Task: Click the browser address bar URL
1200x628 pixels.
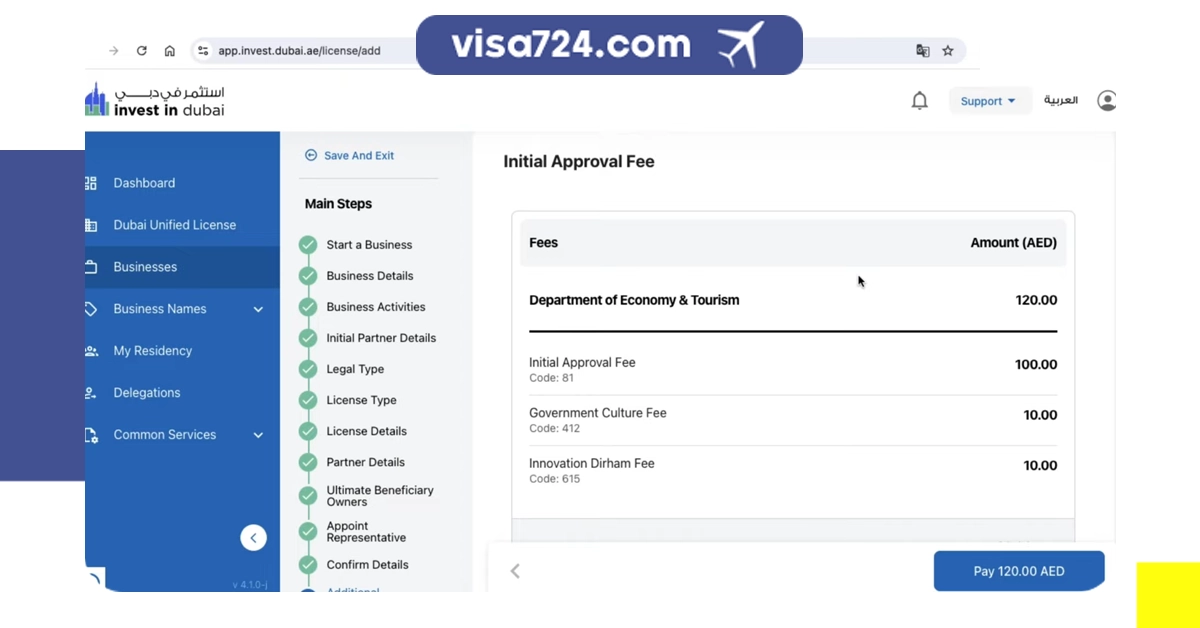Action: tap(300, 51)
